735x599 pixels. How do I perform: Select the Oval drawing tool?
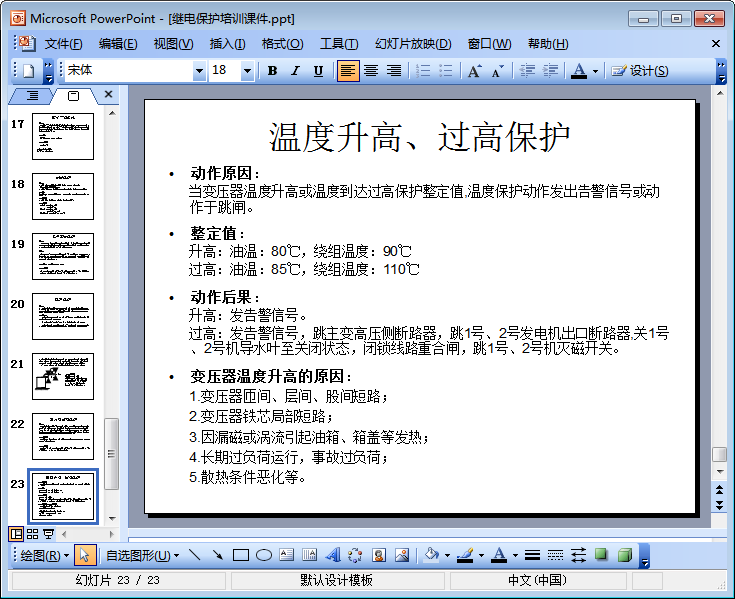point(264,555)
